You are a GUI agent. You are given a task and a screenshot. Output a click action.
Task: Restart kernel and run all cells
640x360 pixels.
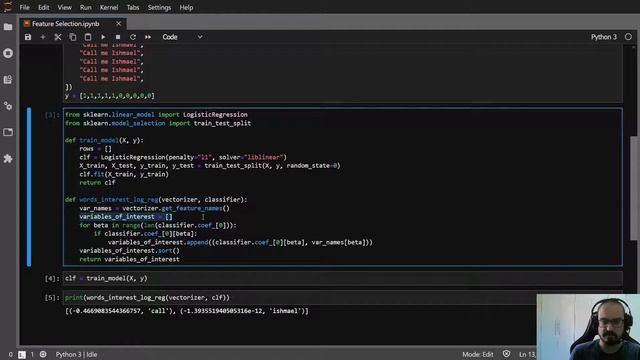[148, 37]
